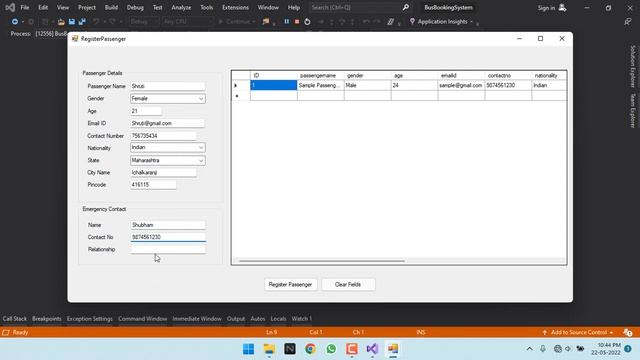
Task: Switch to the Output tab
Action: coord(236,319)
